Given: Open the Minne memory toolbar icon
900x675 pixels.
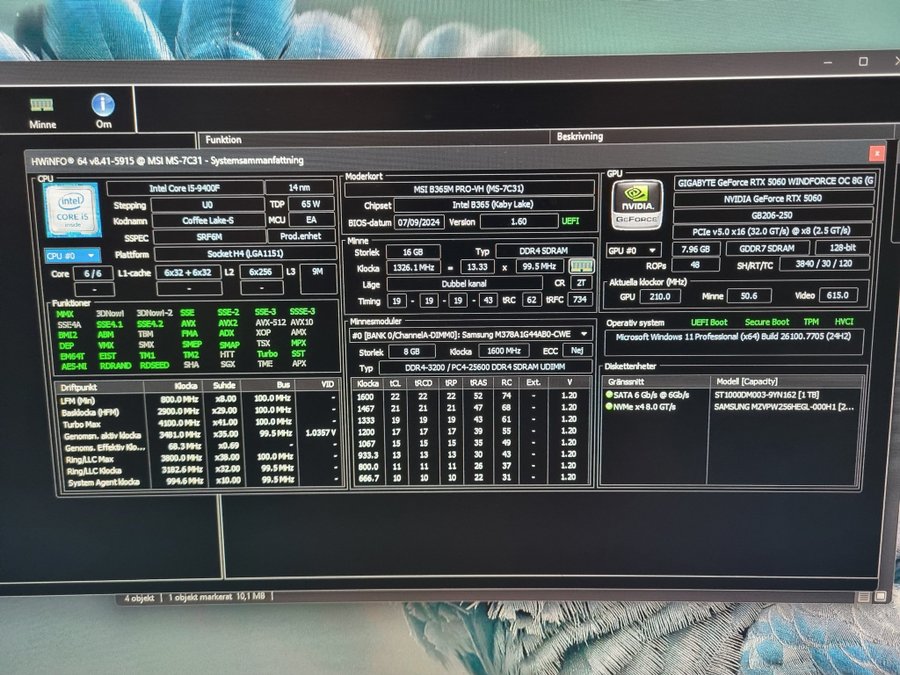Looking at the screenshot, I should 41,106.
